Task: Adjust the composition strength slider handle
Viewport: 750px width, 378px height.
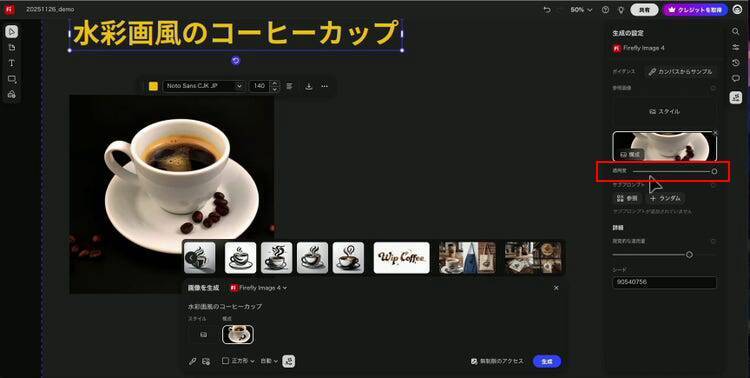Action: coord(714,171)
